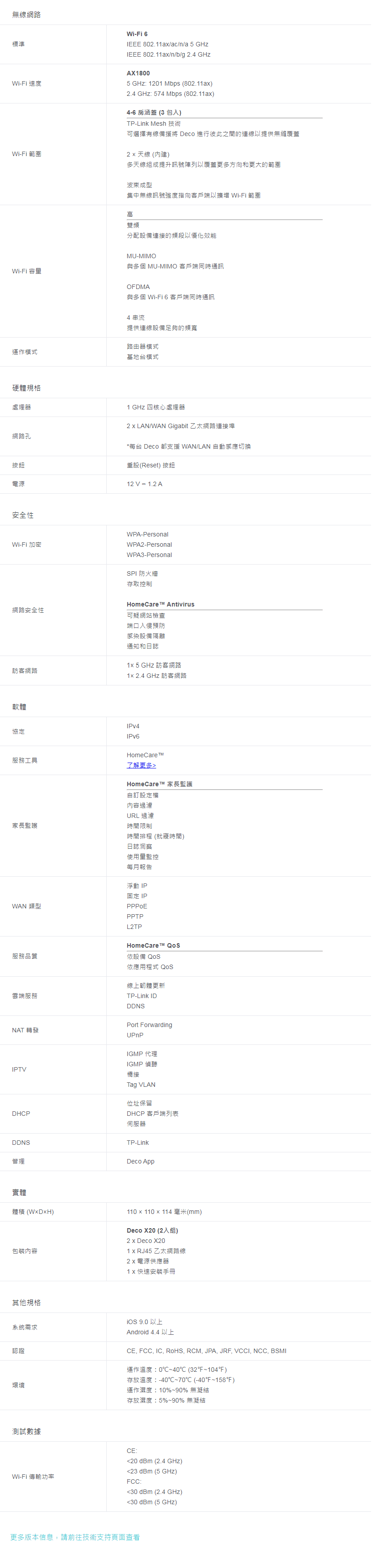Click '1 x 快速安裝手冊' package item

(151, 1271)
